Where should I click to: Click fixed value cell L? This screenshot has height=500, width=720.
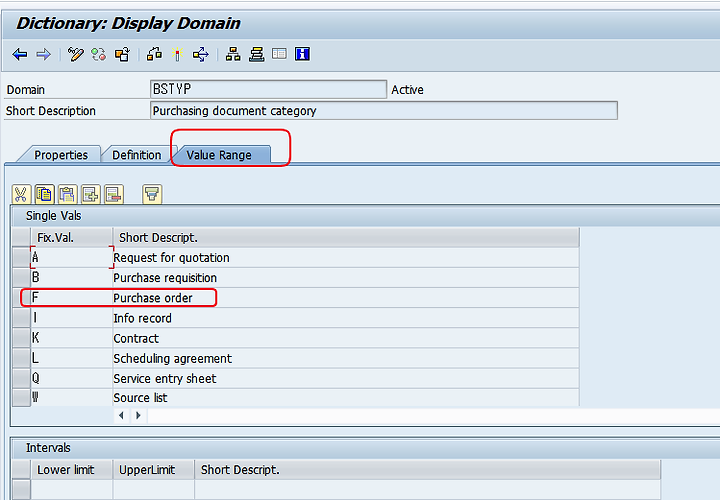pos(72,358)
